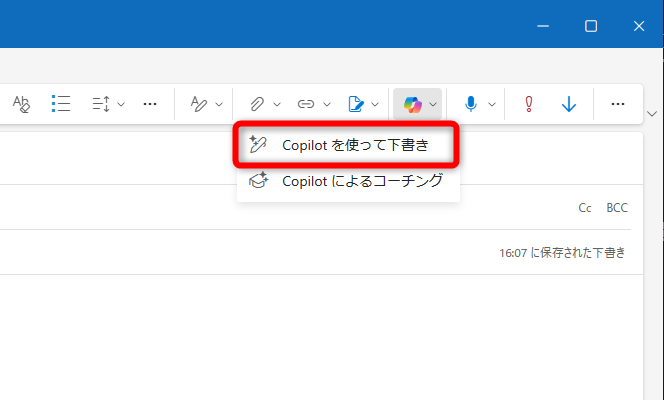The image size is (664, 400).
Task: Minimize the window
Action: click(543, 26)
